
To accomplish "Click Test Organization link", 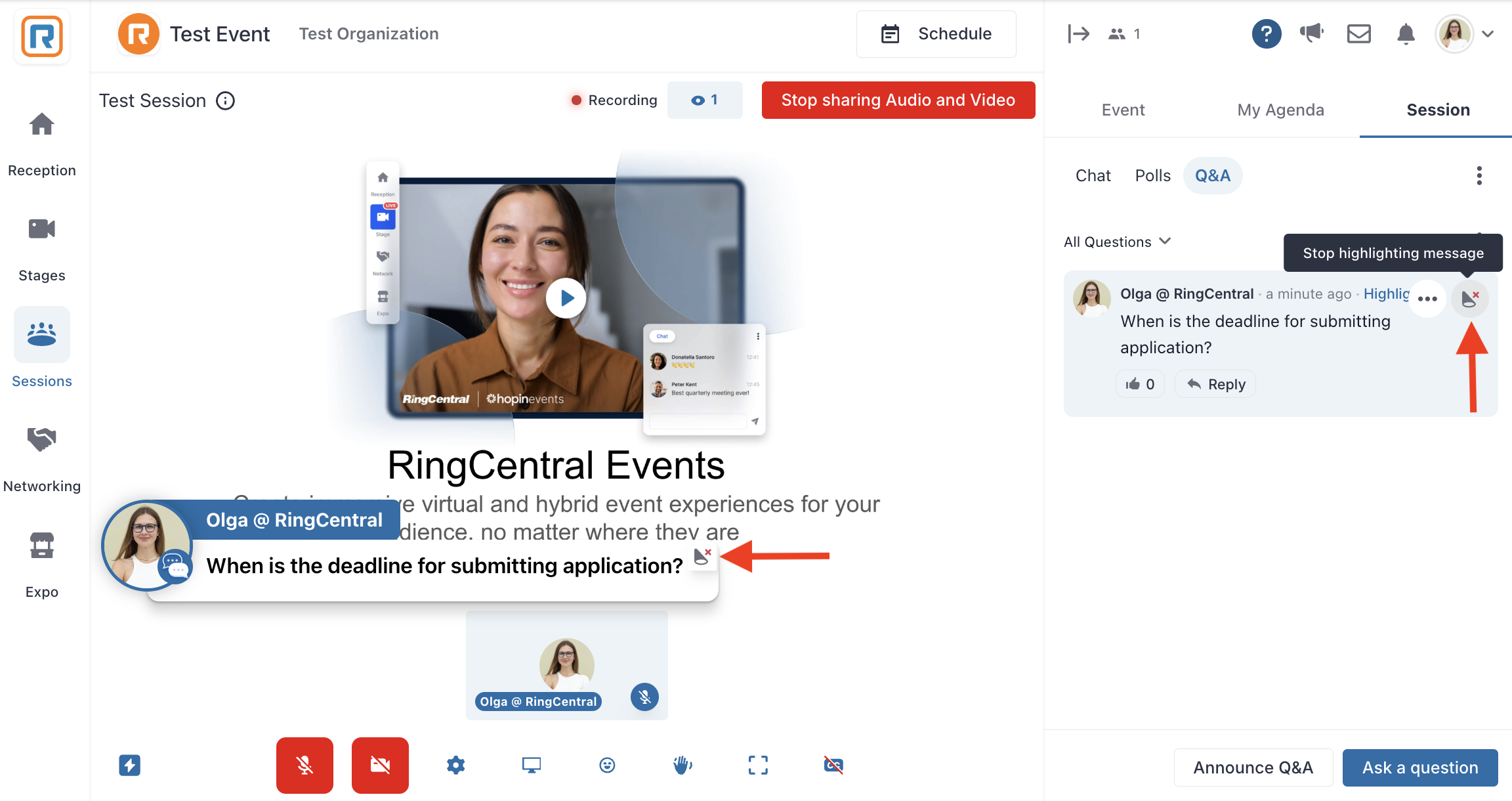I will coord(369,34).
